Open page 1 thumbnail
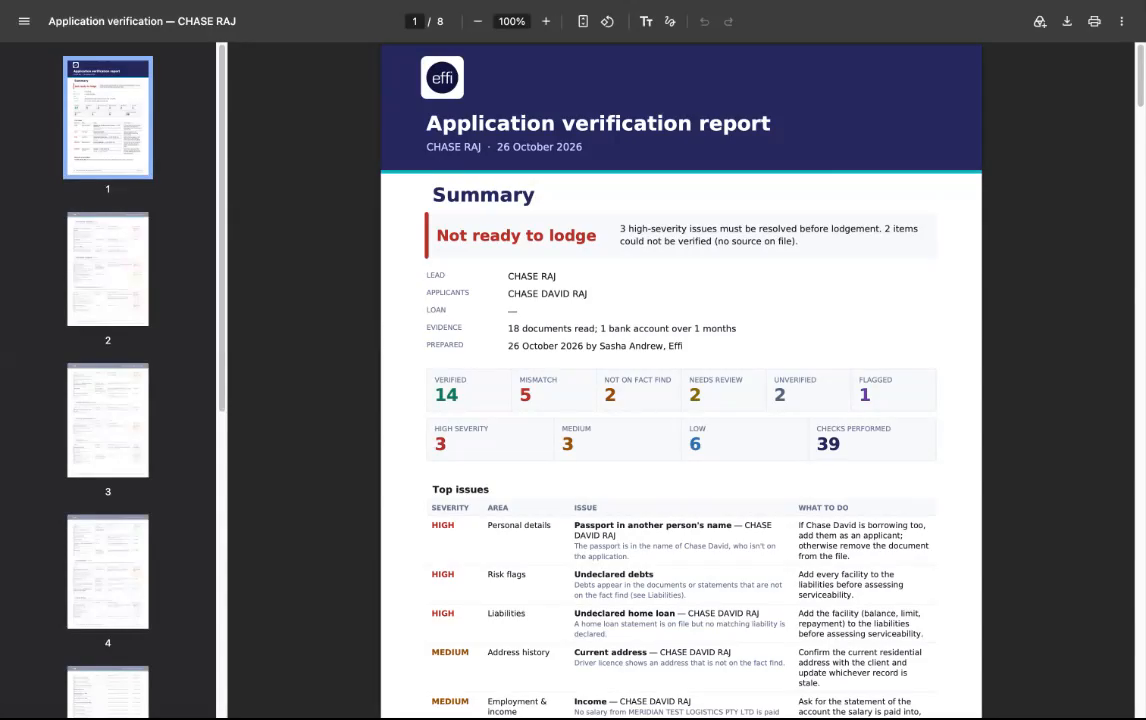The width and height of the screenshot is (1146, 720). (x=108, y=118)
